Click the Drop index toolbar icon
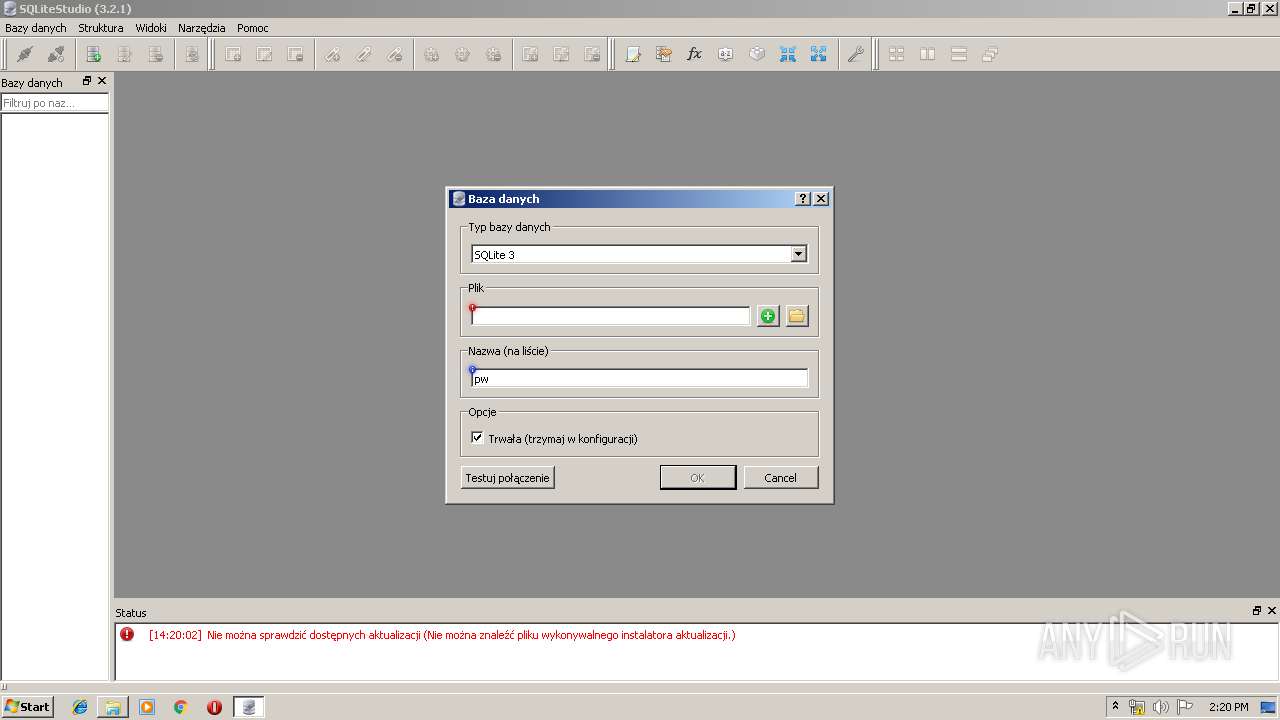1280x720 pixels. 394,55
